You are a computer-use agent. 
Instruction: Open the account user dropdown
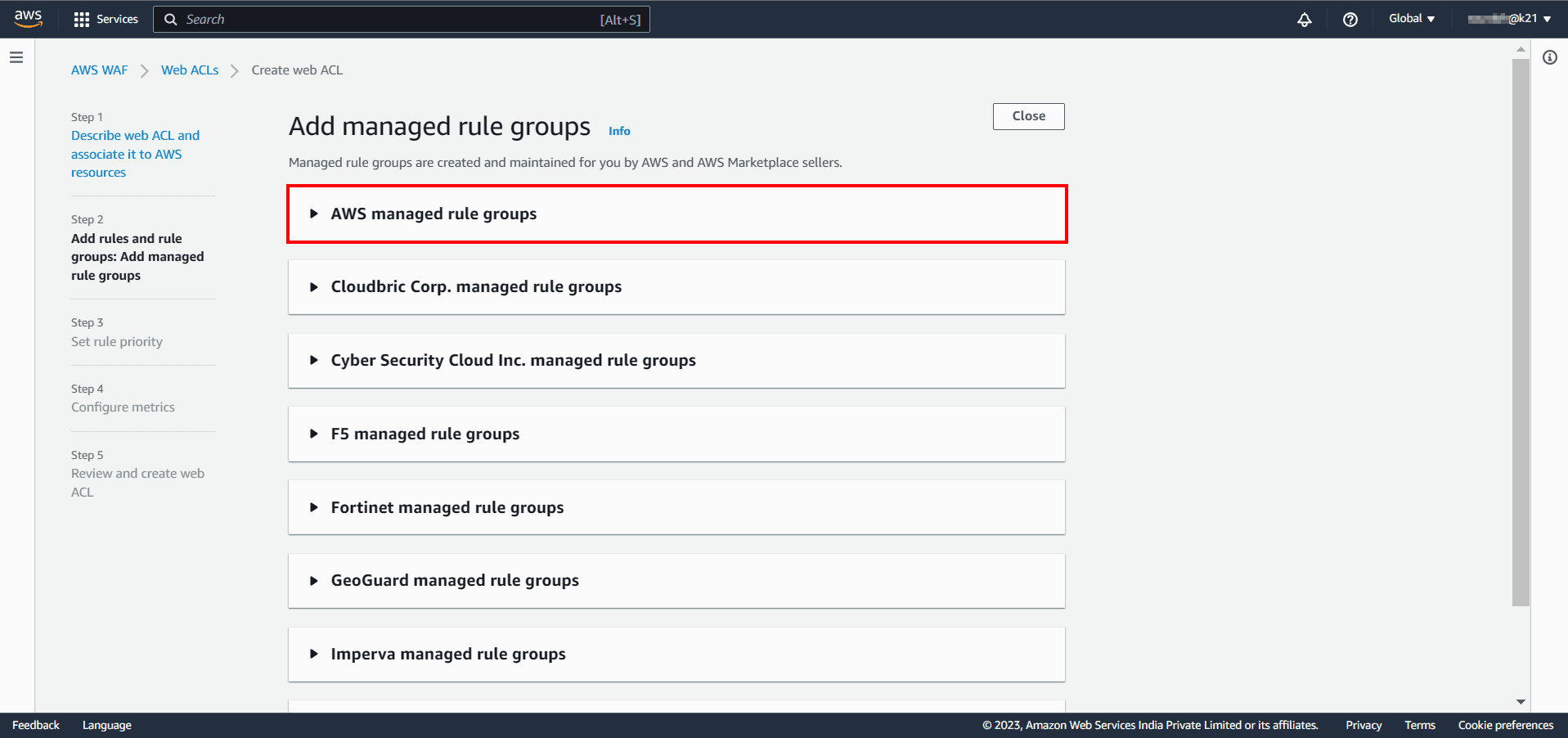(x=1509, y=19)
